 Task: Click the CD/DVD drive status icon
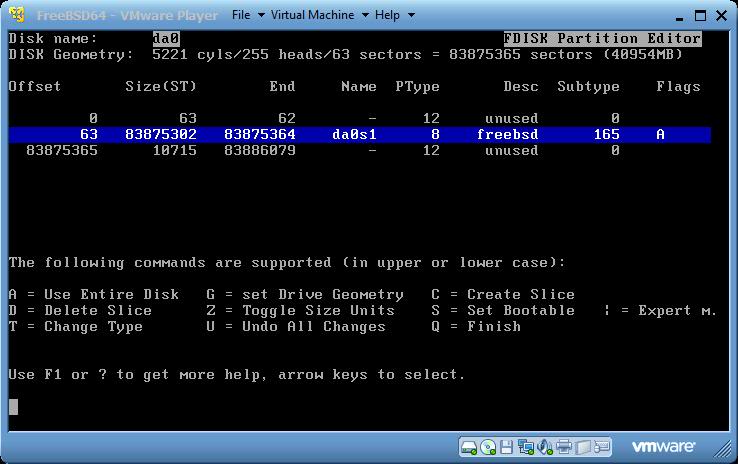[x=488, y=447]
